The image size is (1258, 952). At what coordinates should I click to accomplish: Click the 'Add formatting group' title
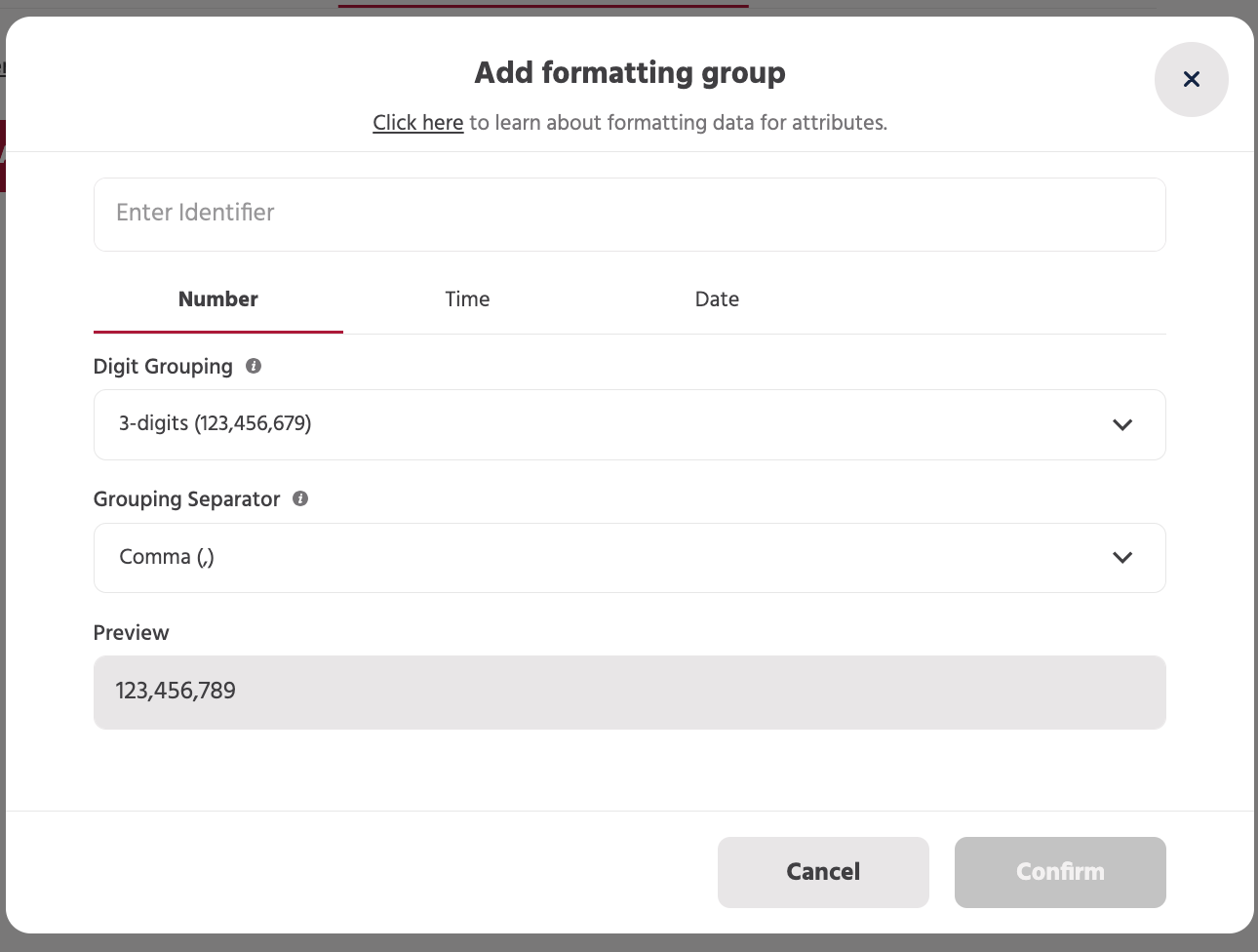coord(629,72)
